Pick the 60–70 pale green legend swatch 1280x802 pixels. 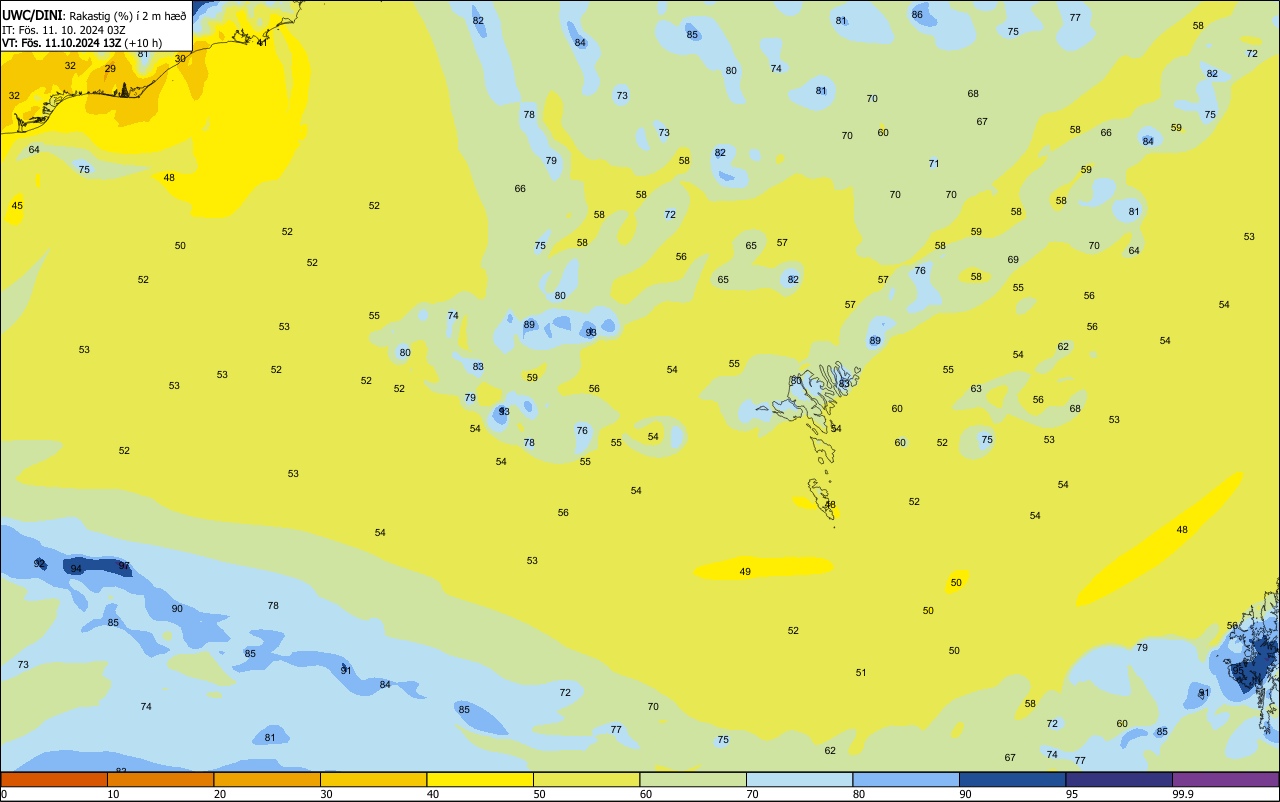point(693,779)
